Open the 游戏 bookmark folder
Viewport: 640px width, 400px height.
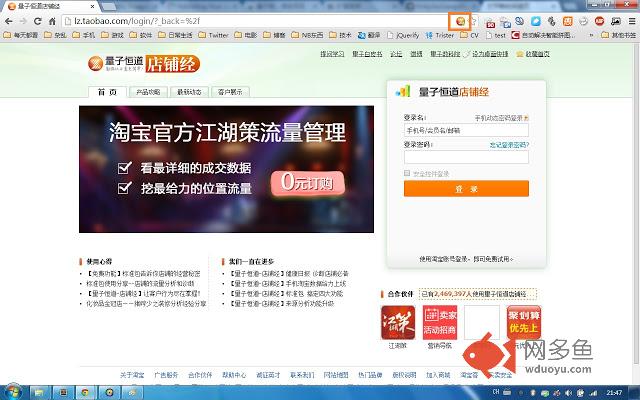[112, 36]
